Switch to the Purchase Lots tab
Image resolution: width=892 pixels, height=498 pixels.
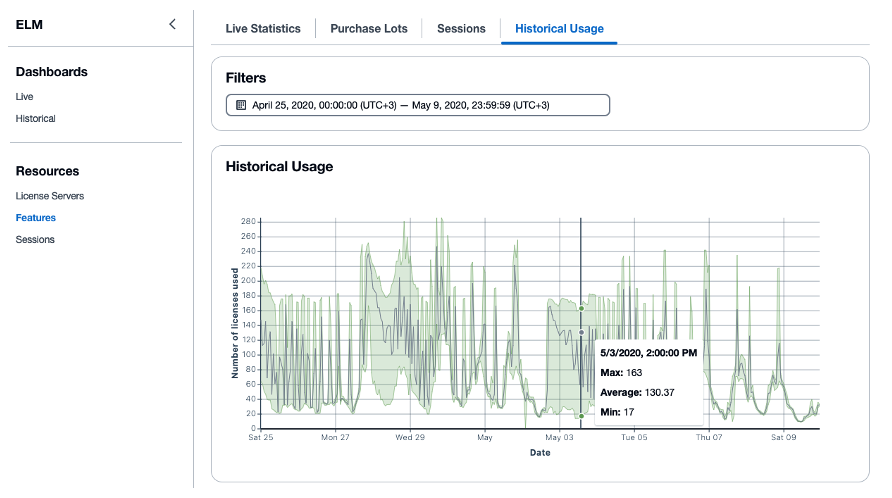click(x=368, y=29)
